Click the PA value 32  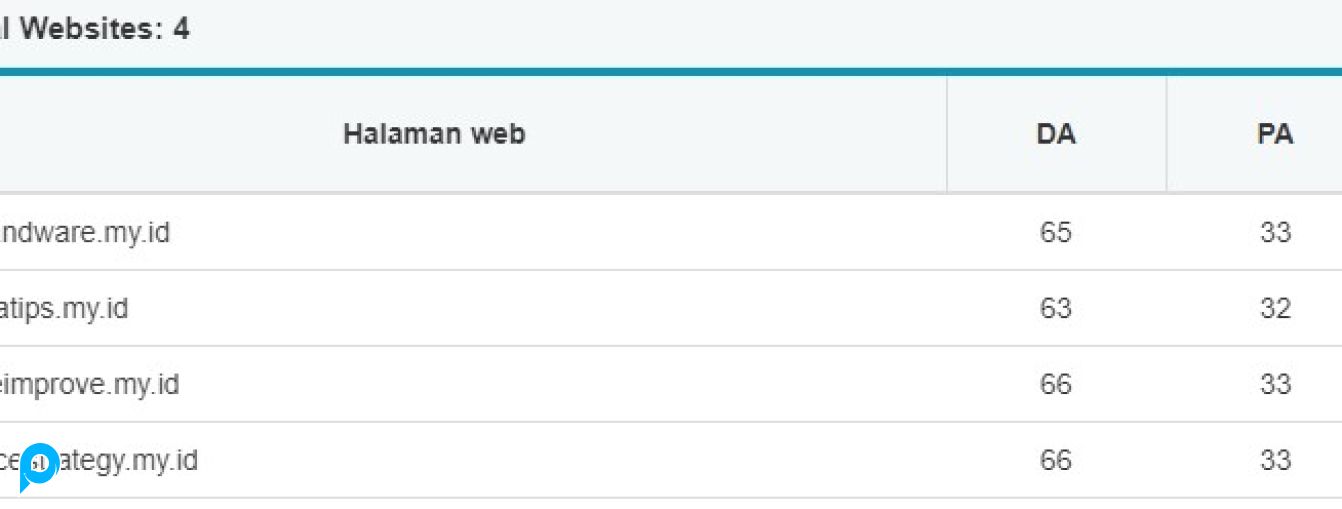1275,308
